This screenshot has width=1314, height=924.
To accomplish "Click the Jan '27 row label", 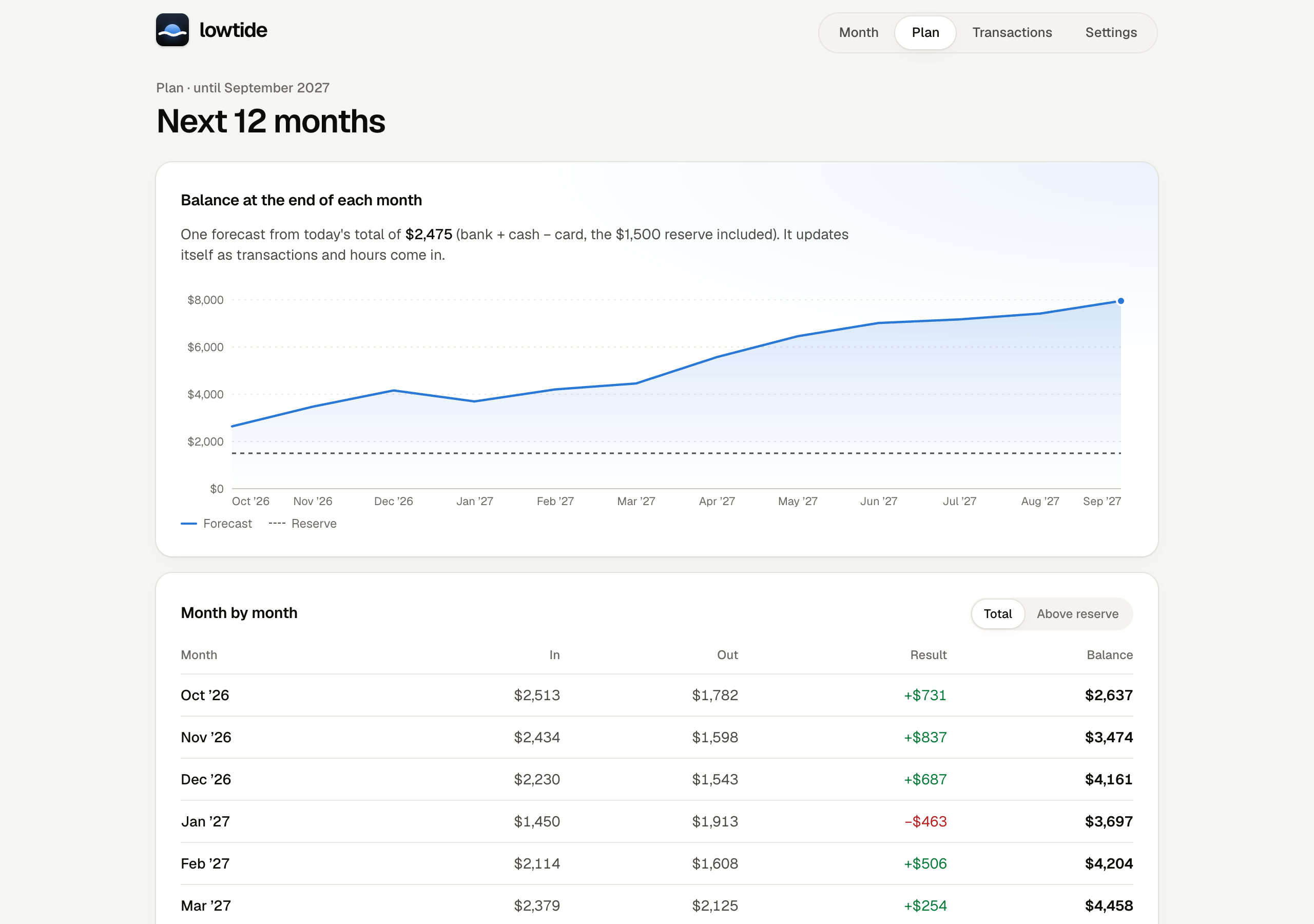I will [x=205, y=821].
